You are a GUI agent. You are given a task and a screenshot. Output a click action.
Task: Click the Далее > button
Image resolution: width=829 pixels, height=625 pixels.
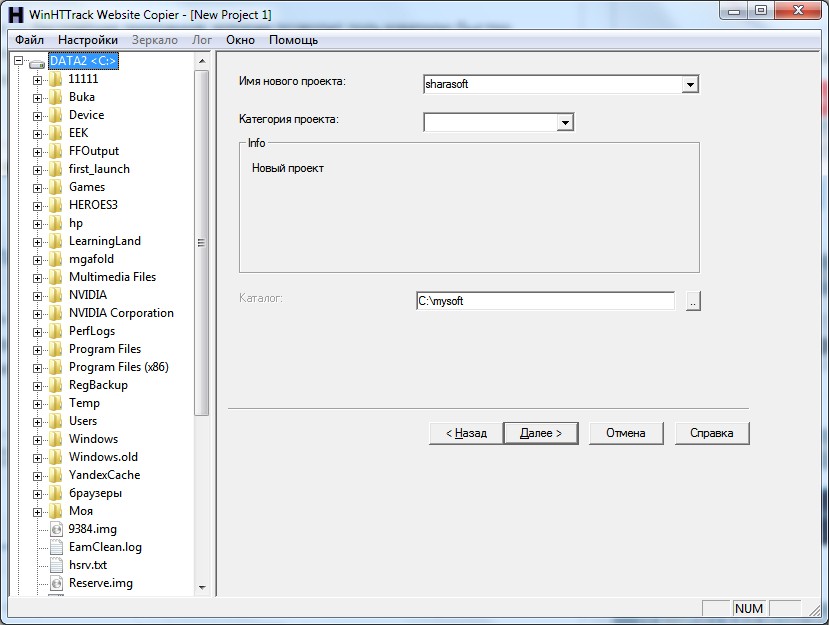click(541, 433)
